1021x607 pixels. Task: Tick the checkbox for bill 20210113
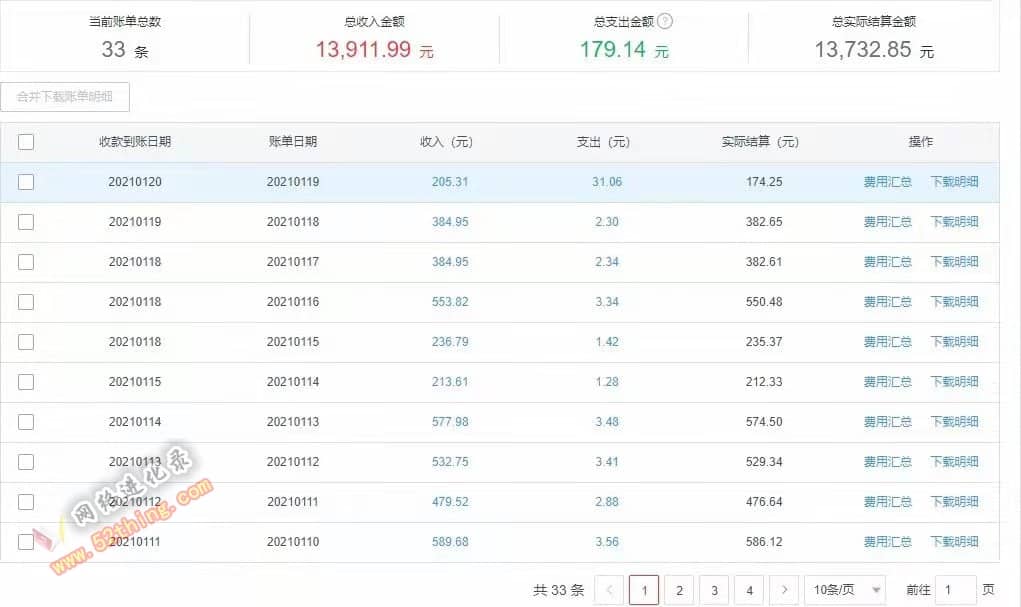[x=26, y=422]
